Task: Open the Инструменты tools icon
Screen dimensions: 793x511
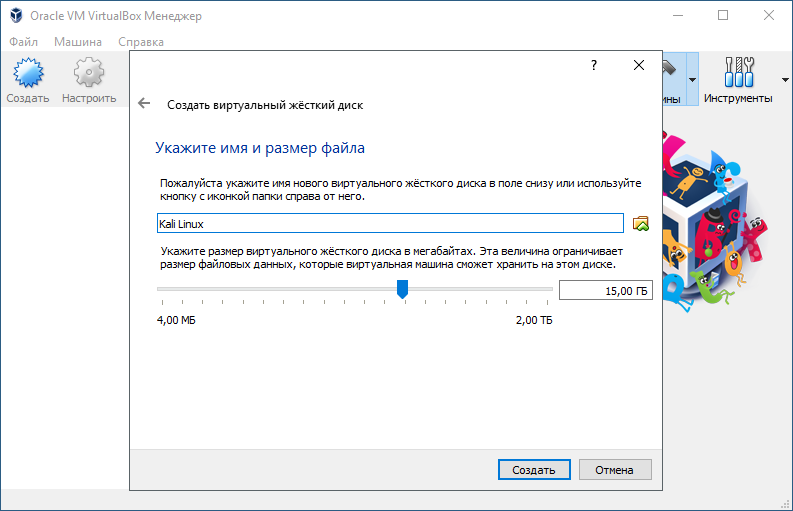Action: pyautogui.click(x=739, y=72)
